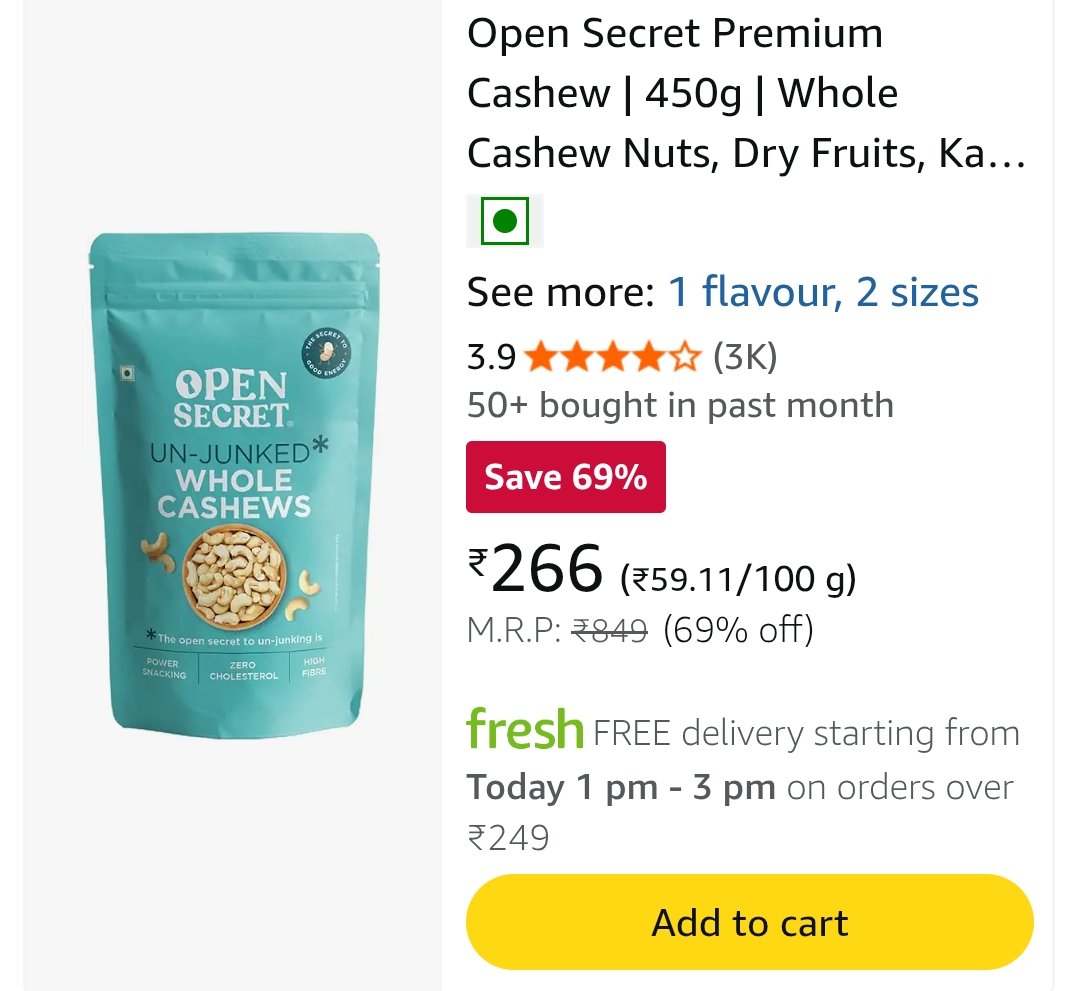Open the '1 flavour, 2 sizes' link
Viewport: 1079px width, 991px height.
tap(823, 292)
